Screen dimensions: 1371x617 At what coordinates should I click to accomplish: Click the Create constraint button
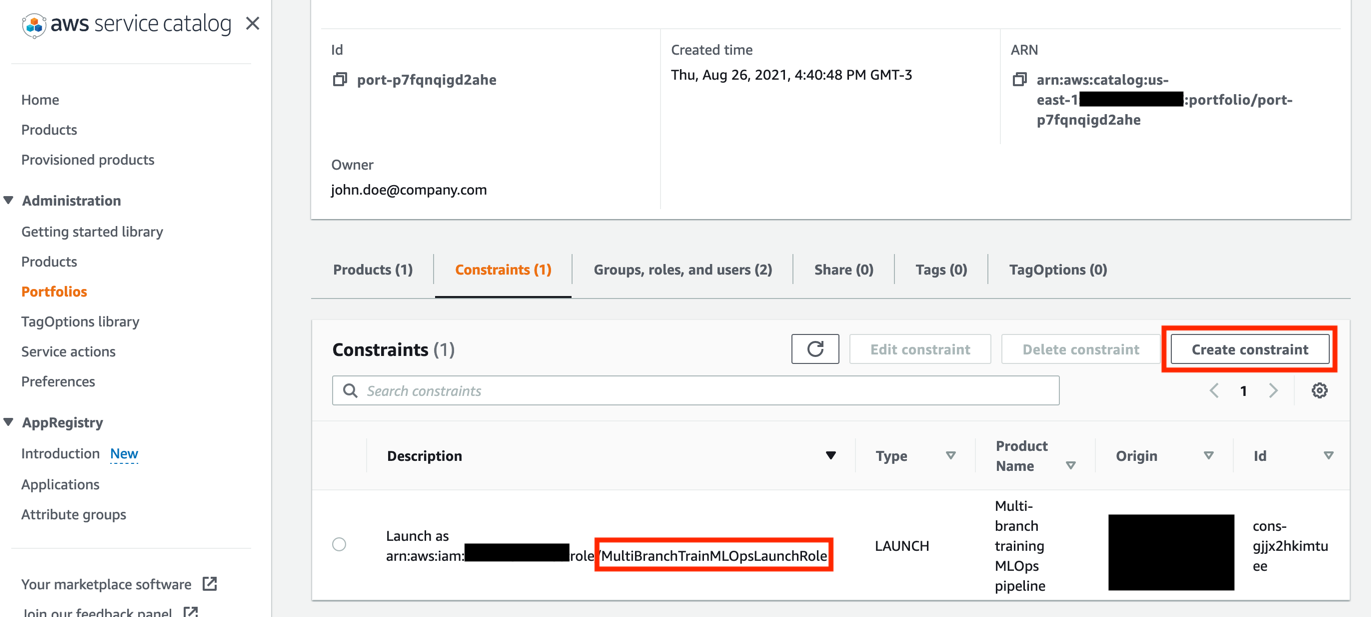[1250, 349]
